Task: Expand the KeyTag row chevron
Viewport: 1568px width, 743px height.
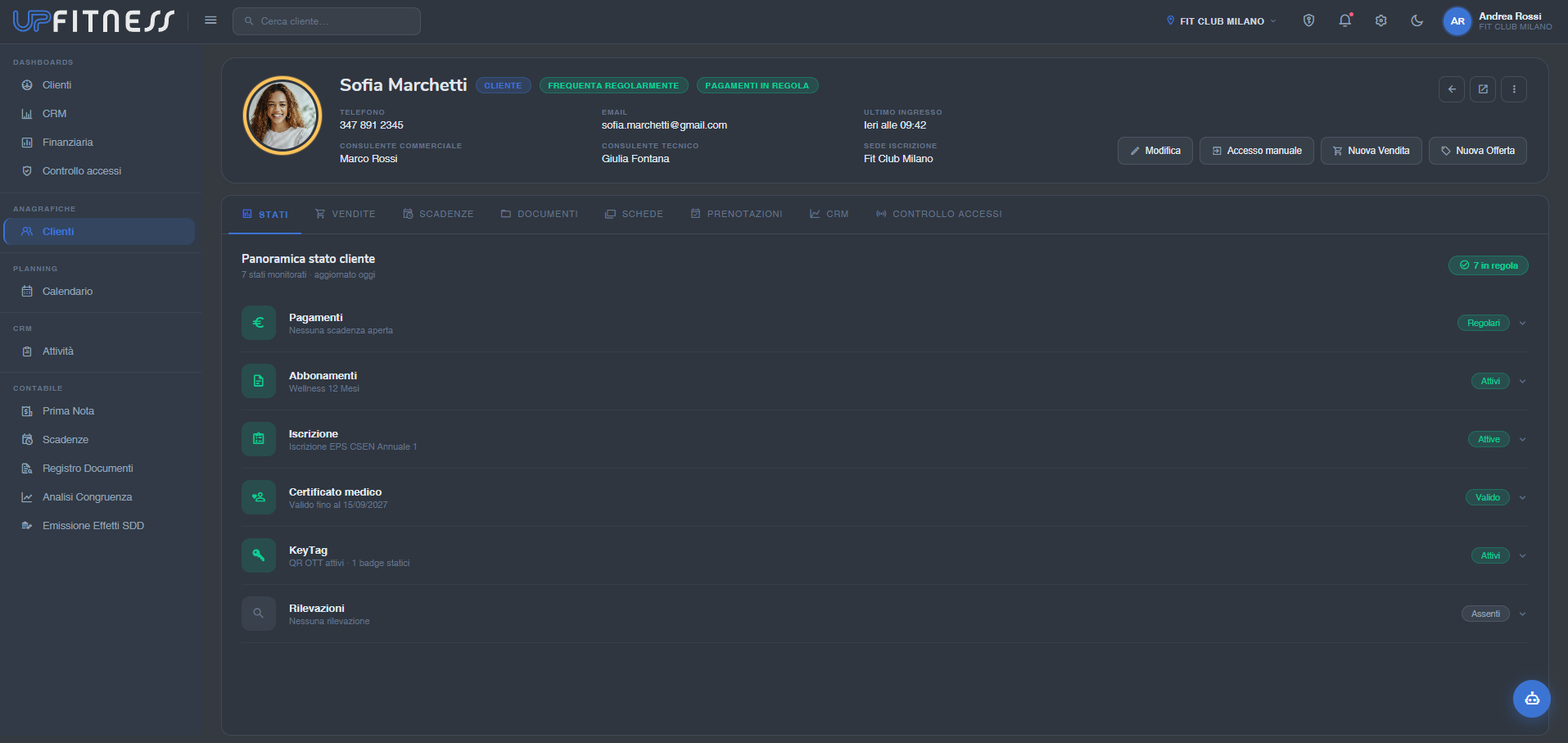Action: (x=1522, y=556)
